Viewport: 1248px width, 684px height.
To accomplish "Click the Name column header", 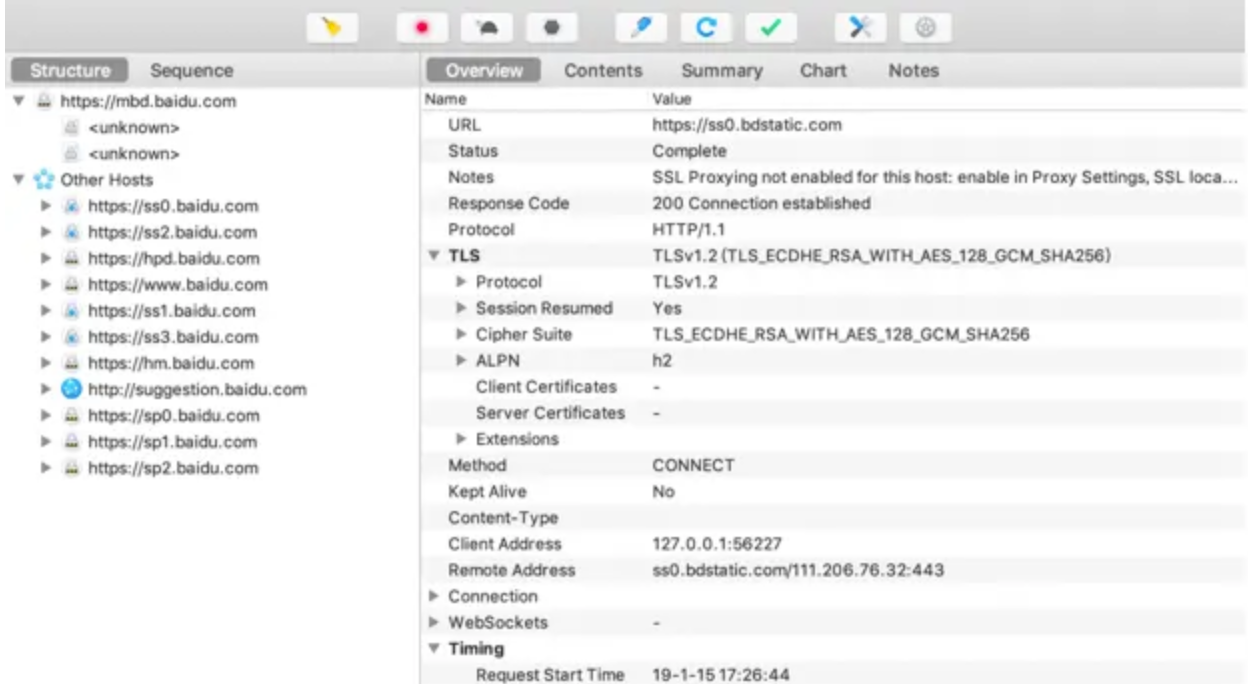I will click(x=445, y=100).
